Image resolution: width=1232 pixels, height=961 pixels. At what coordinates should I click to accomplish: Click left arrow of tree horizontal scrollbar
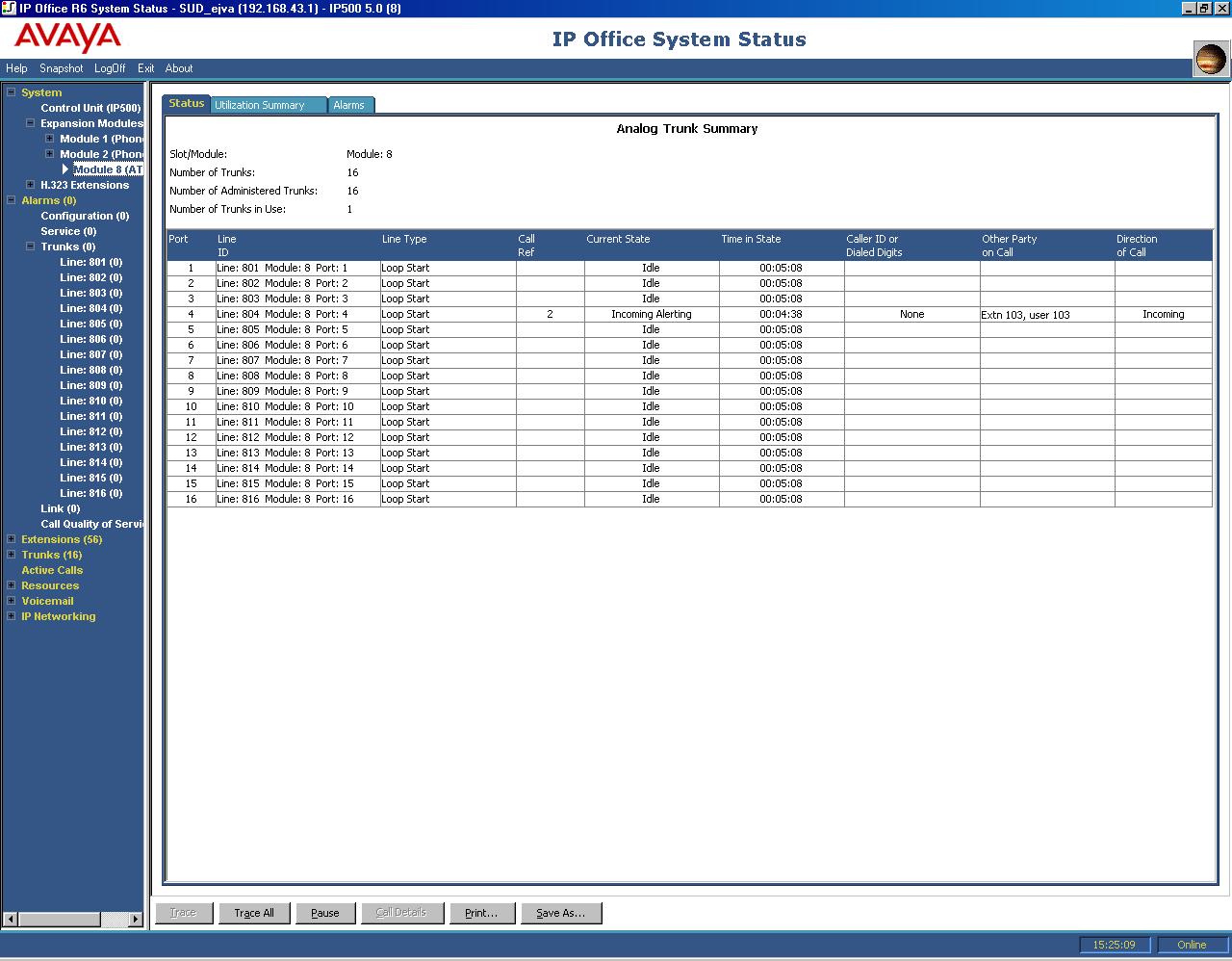(11, 920)
